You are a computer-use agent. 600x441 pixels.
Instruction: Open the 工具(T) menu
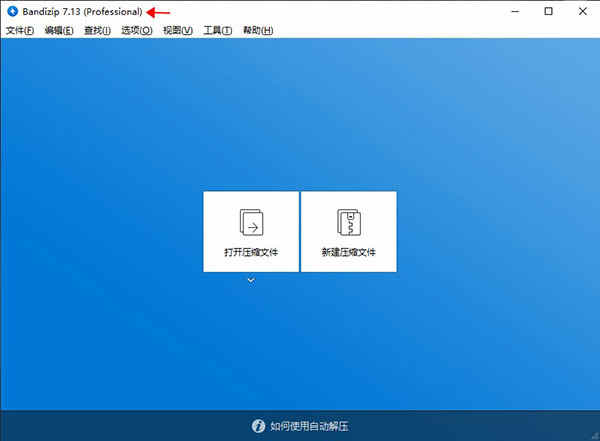pyautogui.click(x=217, y=30)
